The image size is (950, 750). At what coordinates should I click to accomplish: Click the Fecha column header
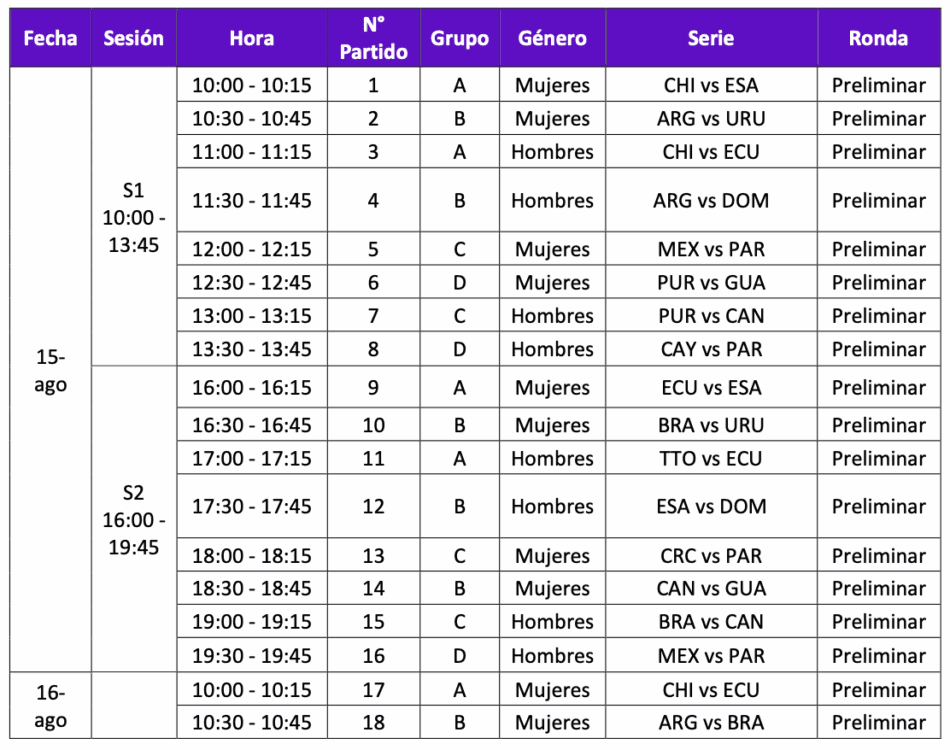coord(50,38)
